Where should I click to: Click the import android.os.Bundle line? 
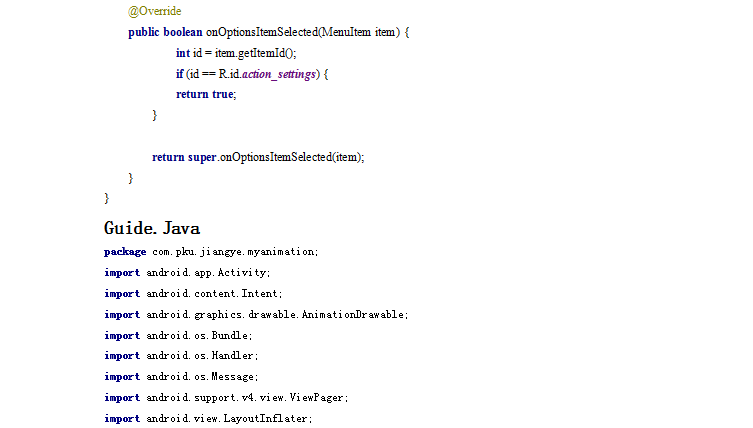click(178, 335)
